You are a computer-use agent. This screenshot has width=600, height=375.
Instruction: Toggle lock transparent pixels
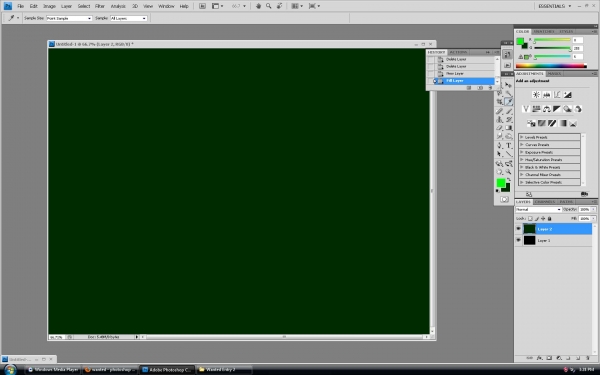click(530, 218)
